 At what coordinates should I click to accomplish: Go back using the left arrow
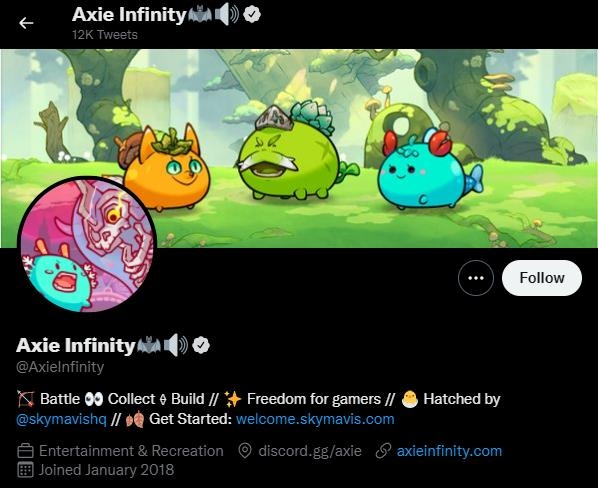[26, 23]
